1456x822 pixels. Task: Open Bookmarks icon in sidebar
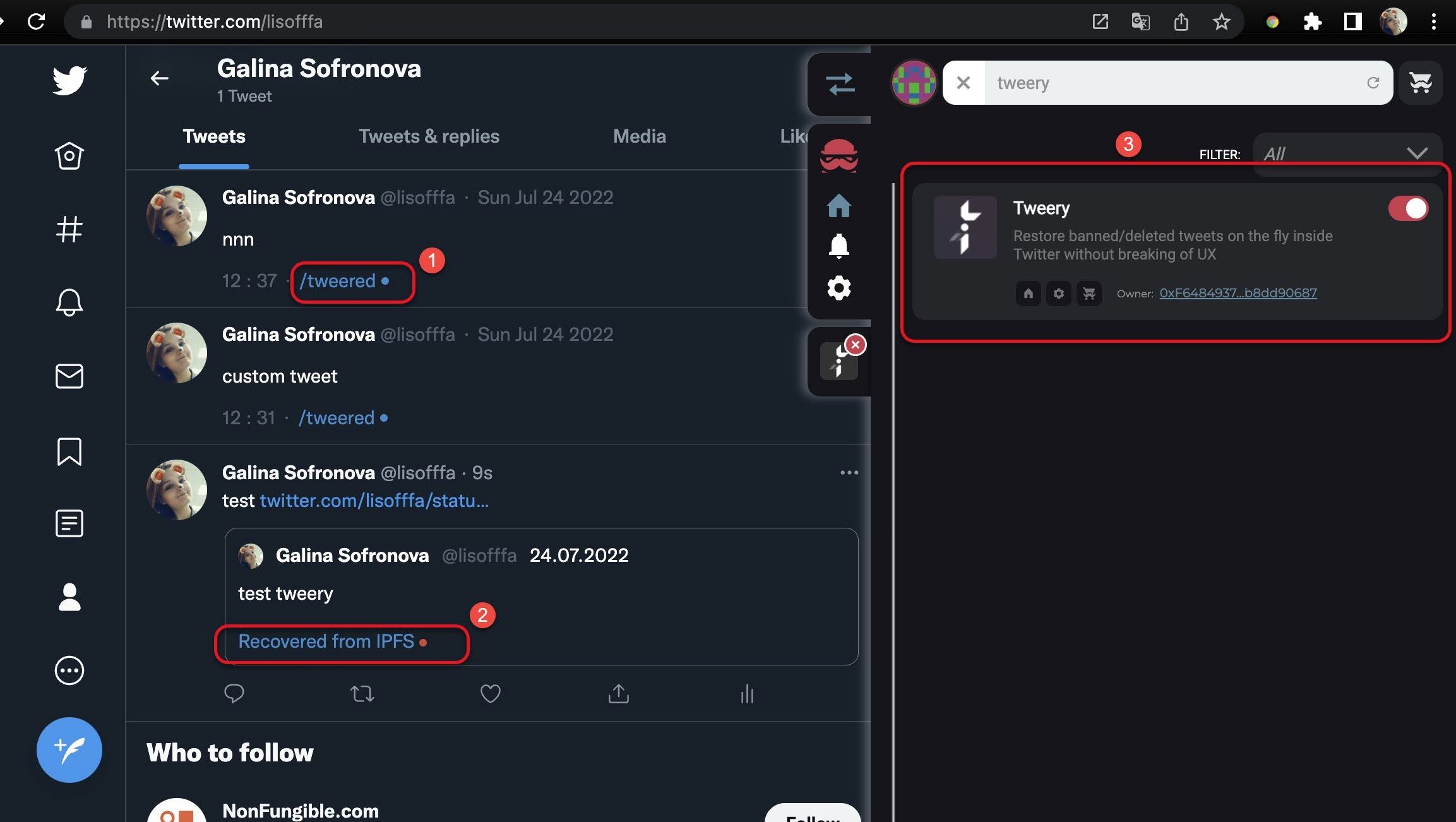pyautogui.click(x=69, y=451)
